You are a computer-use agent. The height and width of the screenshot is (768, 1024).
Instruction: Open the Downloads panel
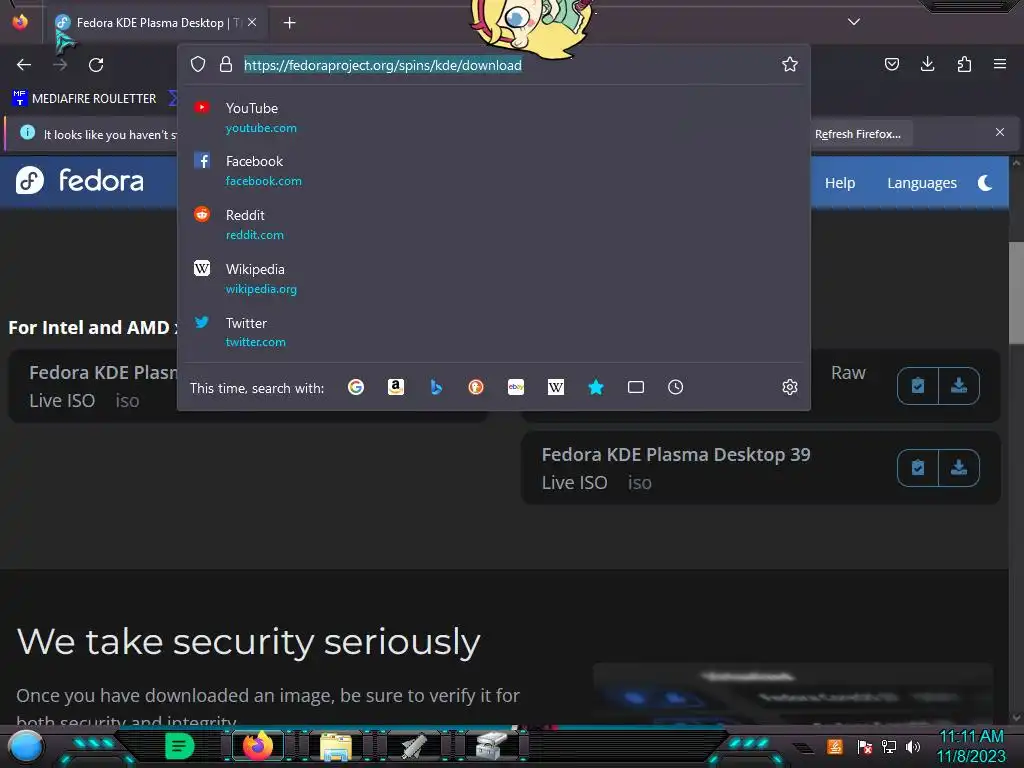(927, 64)
